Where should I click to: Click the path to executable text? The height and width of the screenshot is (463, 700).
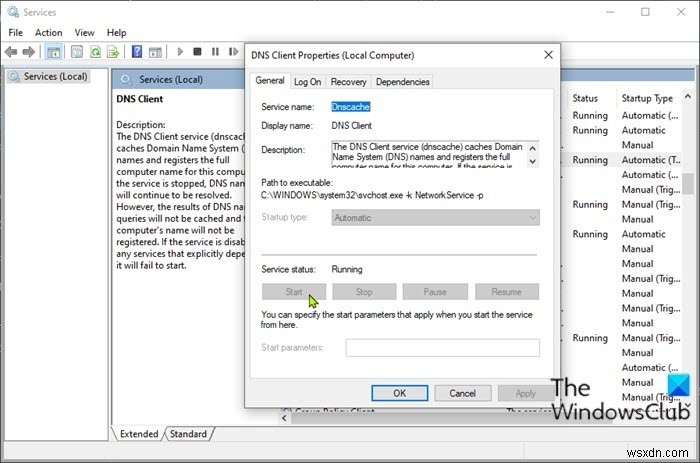pyautogui.click(x=372, y=195)
